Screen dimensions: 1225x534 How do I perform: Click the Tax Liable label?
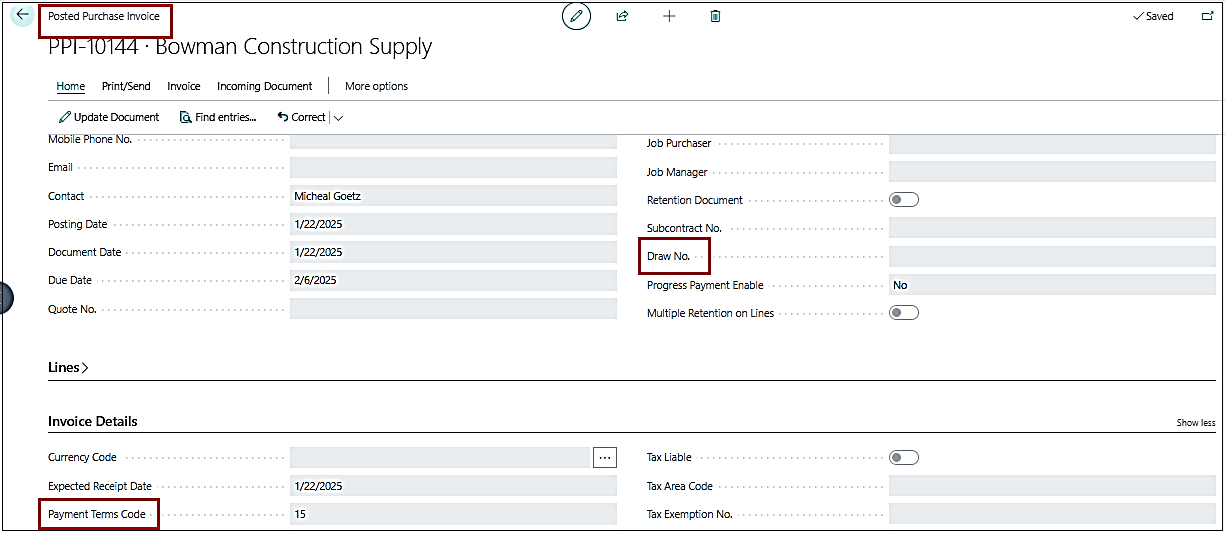[x=669, y=457]
